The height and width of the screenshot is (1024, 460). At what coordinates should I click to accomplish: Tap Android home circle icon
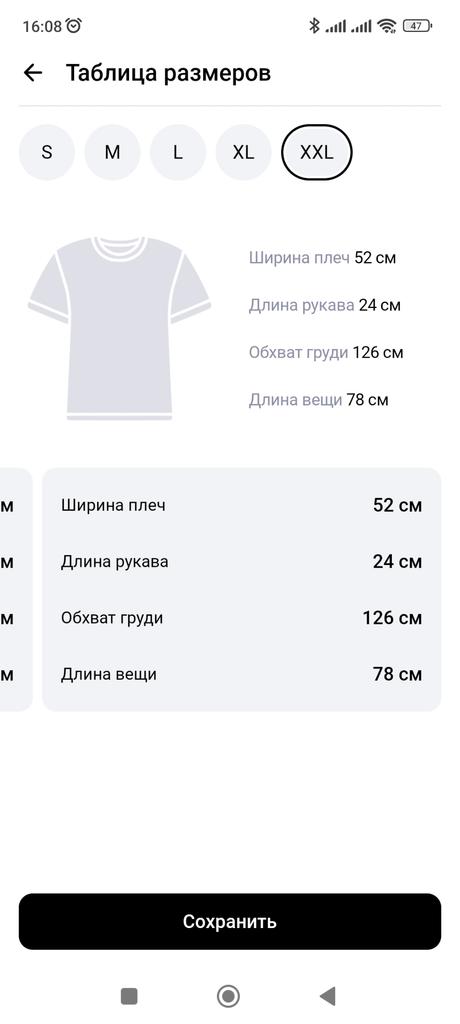point(228,996)
